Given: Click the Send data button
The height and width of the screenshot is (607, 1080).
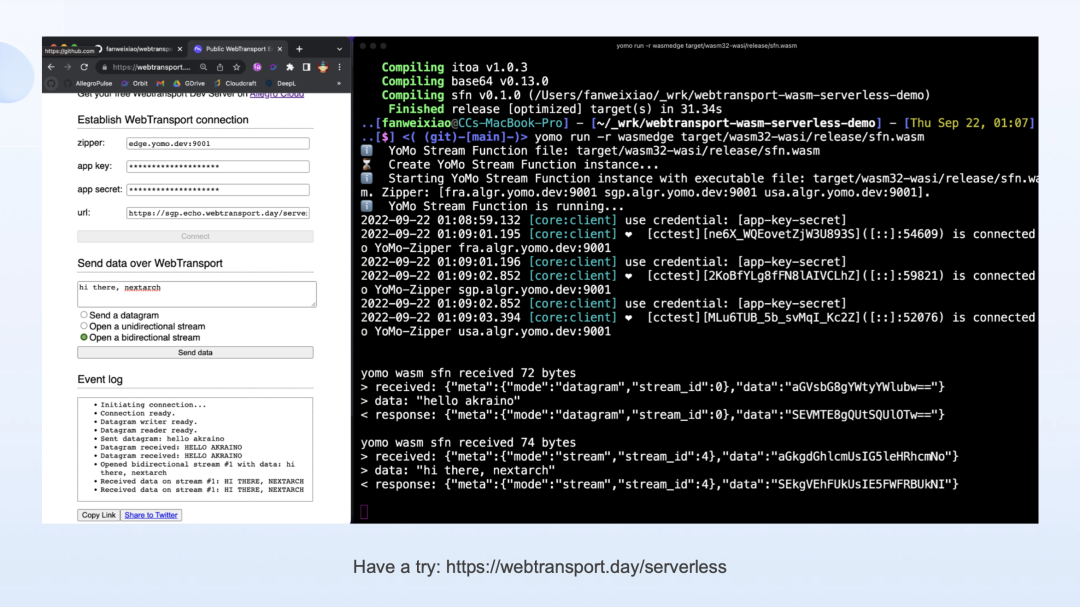Looking at the screenshot, I should 195,353.
